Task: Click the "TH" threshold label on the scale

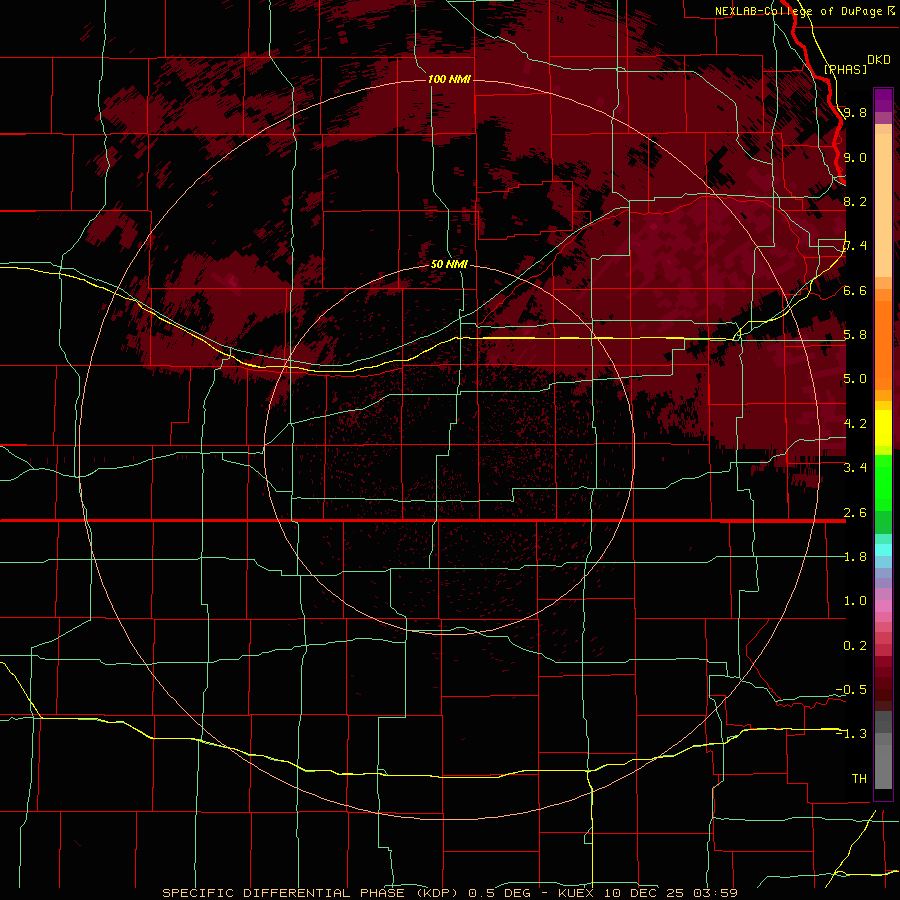Action: pyautogui.click(x=859, y=779)
